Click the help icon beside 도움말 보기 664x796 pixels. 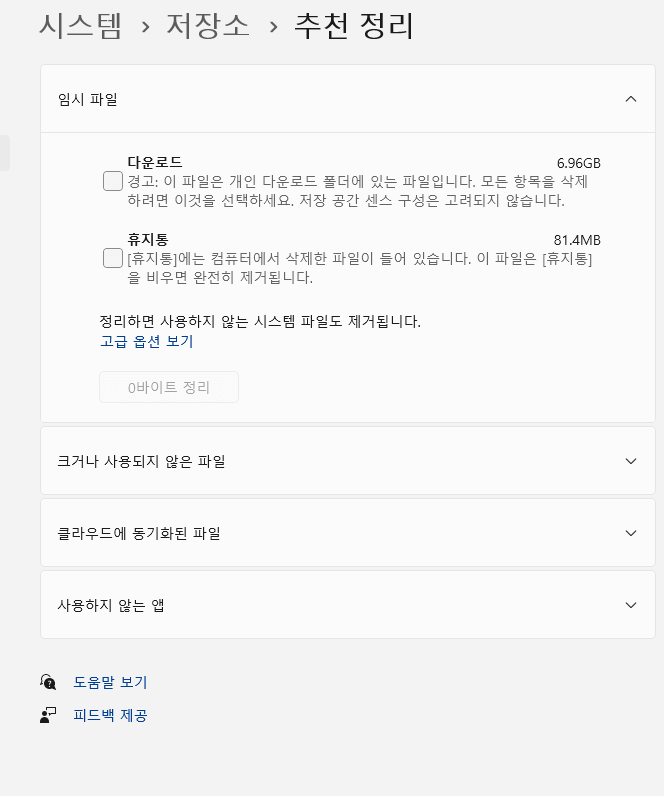point(48,682)
